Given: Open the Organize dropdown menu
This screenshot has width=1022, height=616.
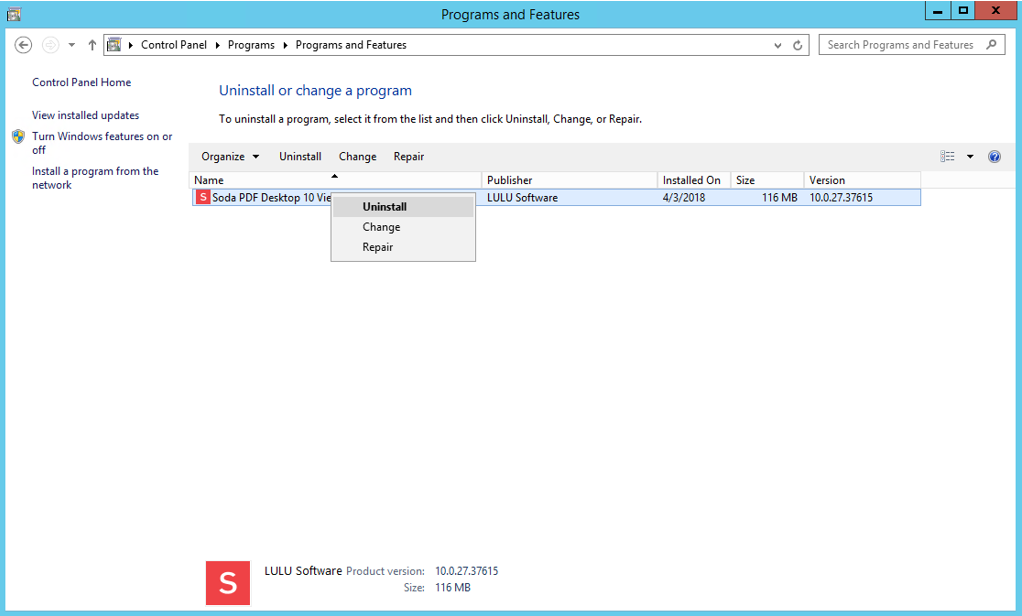Looking at the screenshot, I should pyautogui.click(x=230, y=156).
